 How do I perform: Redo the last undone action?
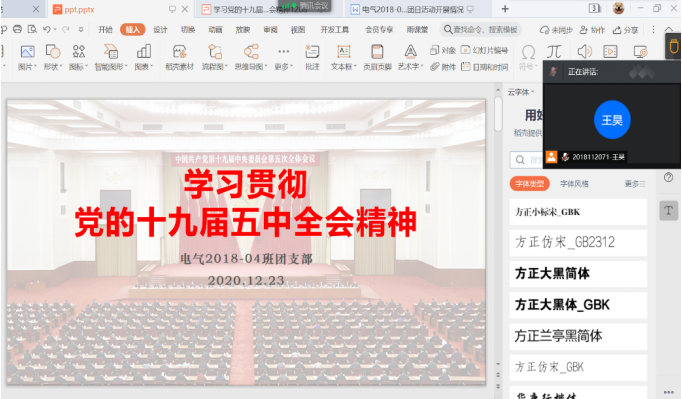(66, 29)
